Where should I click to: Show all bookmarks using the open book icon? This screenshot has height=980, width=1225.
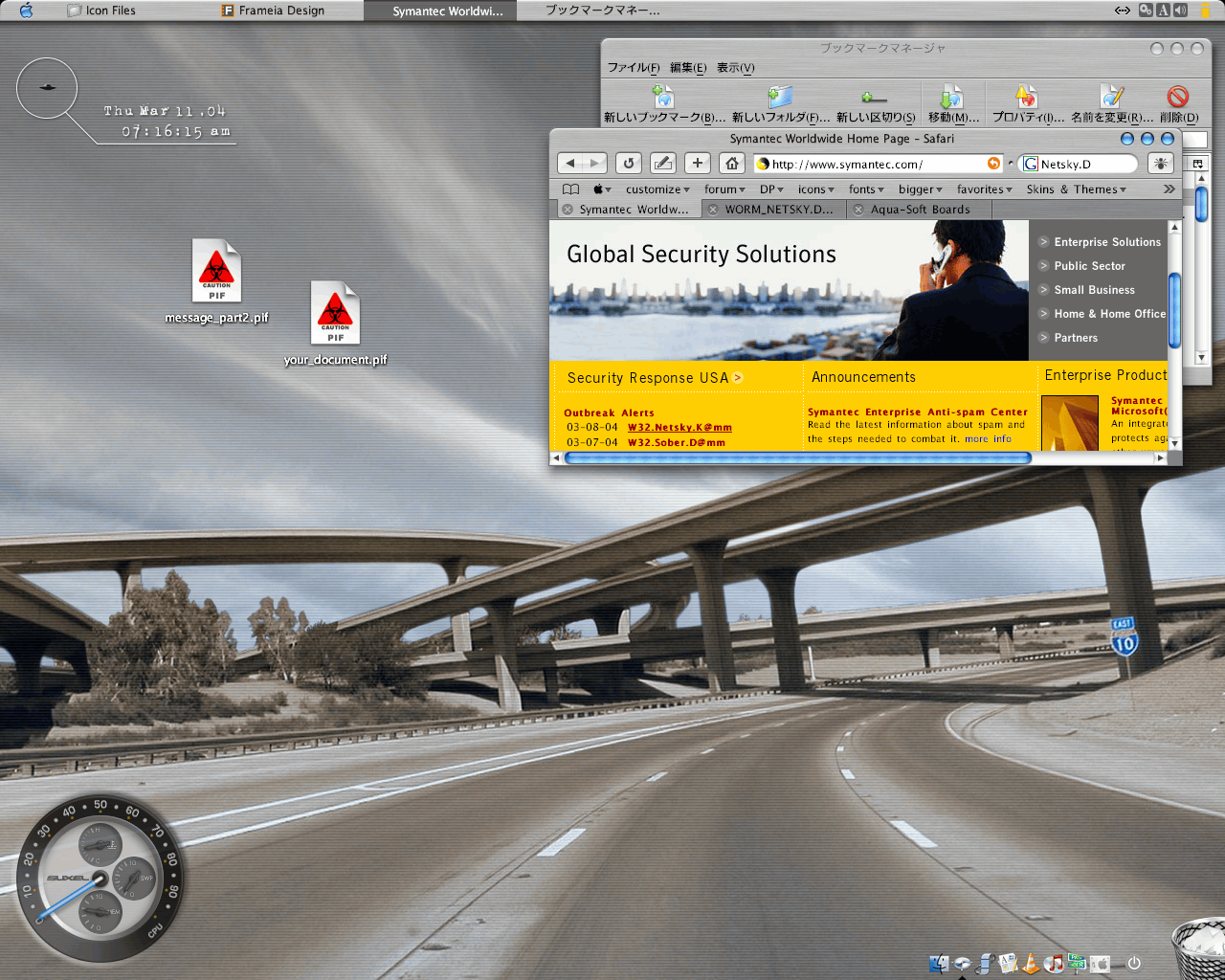[x=571, y=189]
